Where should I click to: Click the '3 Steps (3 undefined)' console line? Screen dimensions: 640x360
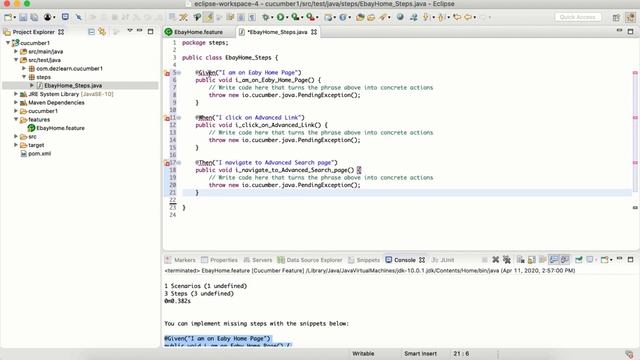click(x=199, y=293)
